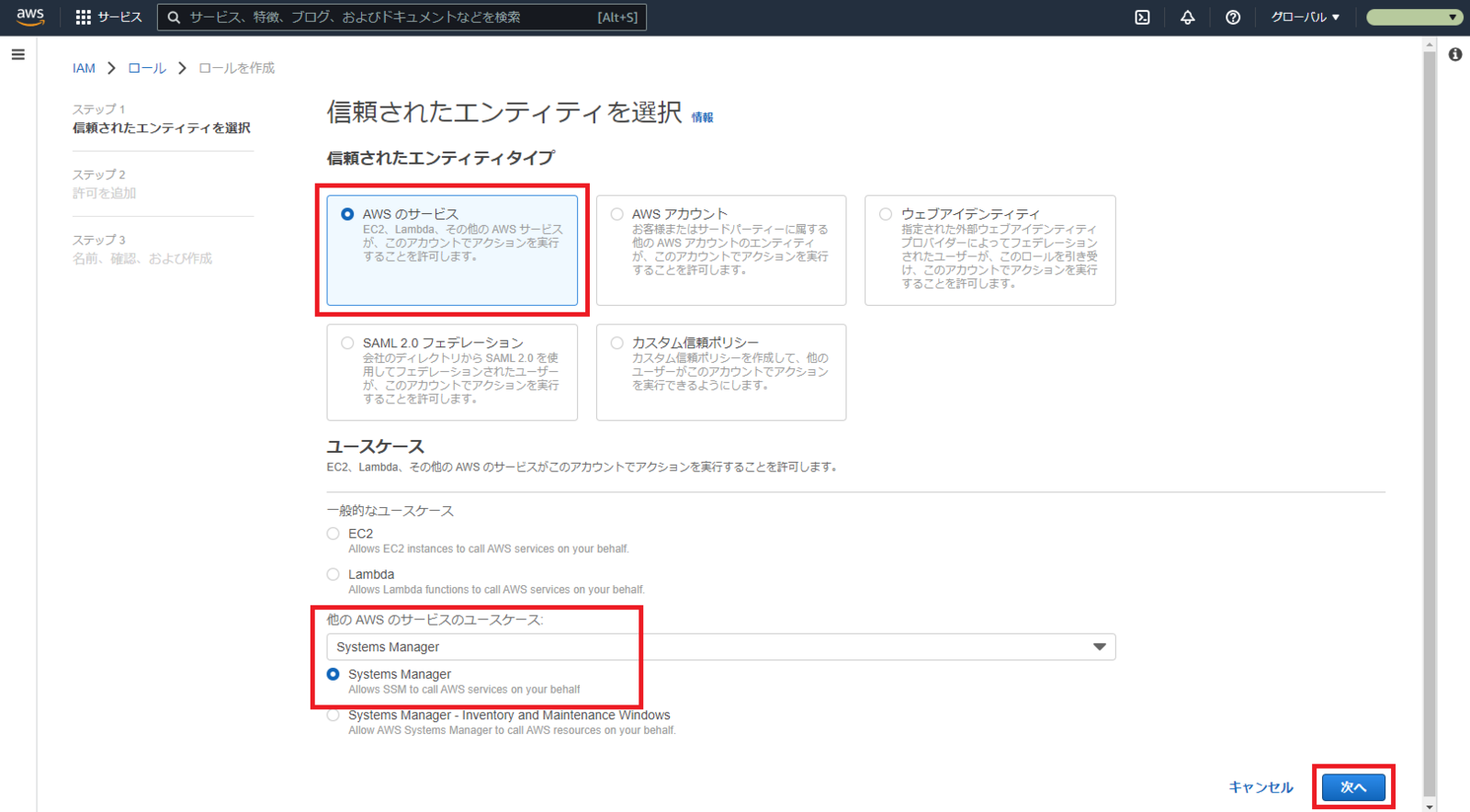This screenshot has width=1470, height=812.
Task: Go to the ロール breadcrumb
Action: click(147, 68)
